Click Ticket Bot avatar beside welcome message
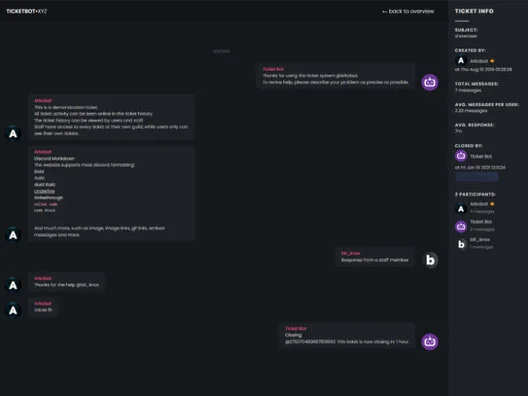528x396 pixels. (x=430, y=82)
